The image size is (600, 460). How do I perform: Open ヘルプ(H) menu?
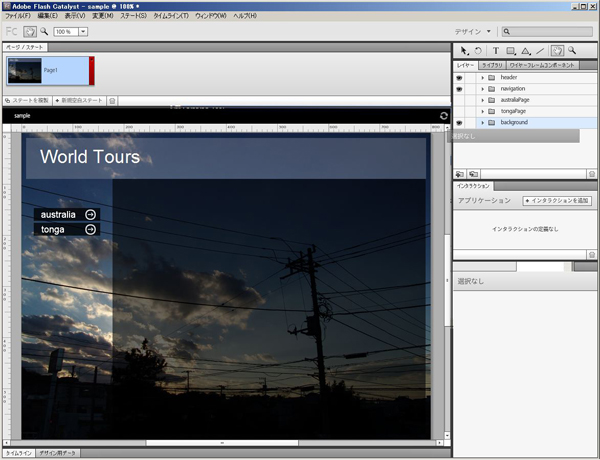pos(245,16)
